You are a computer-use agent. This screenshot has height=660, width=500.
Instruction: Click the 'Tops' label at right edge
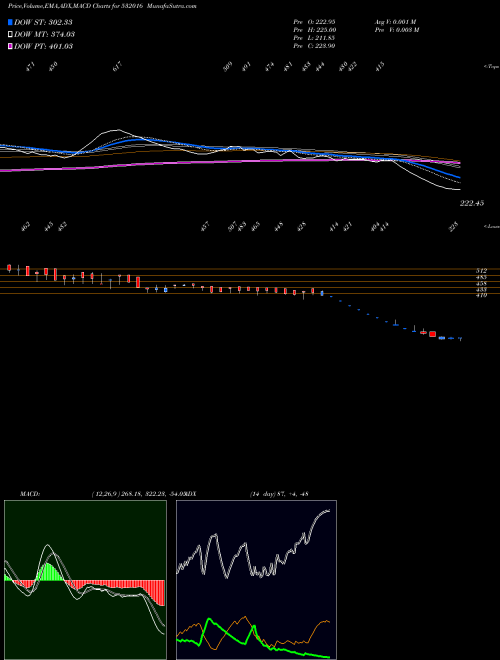click(x=492, y=67)
